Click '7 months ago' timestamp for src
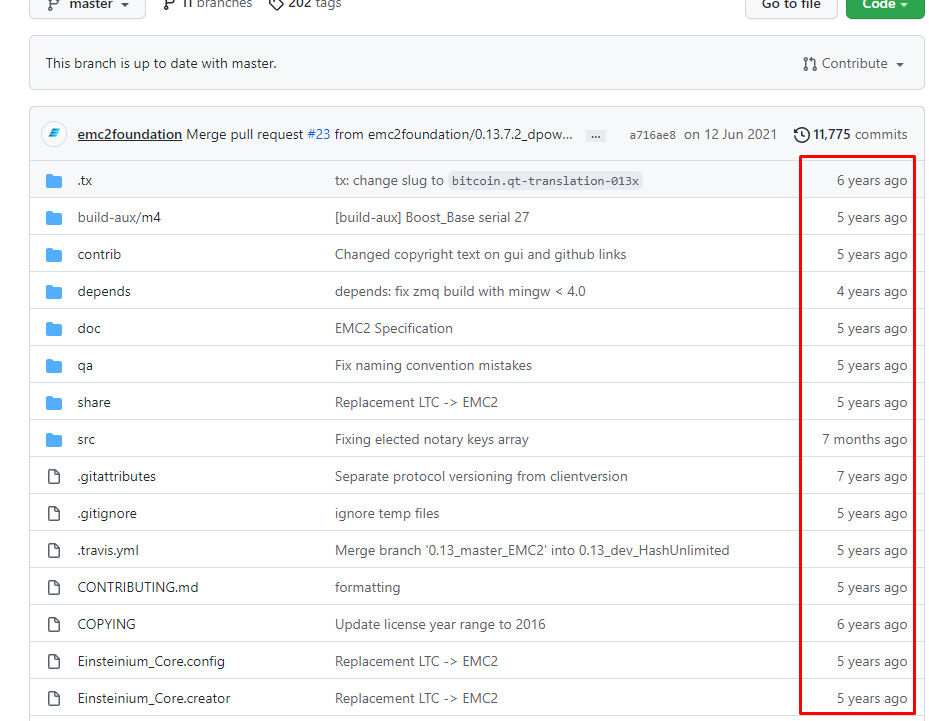 pos(864,440)
